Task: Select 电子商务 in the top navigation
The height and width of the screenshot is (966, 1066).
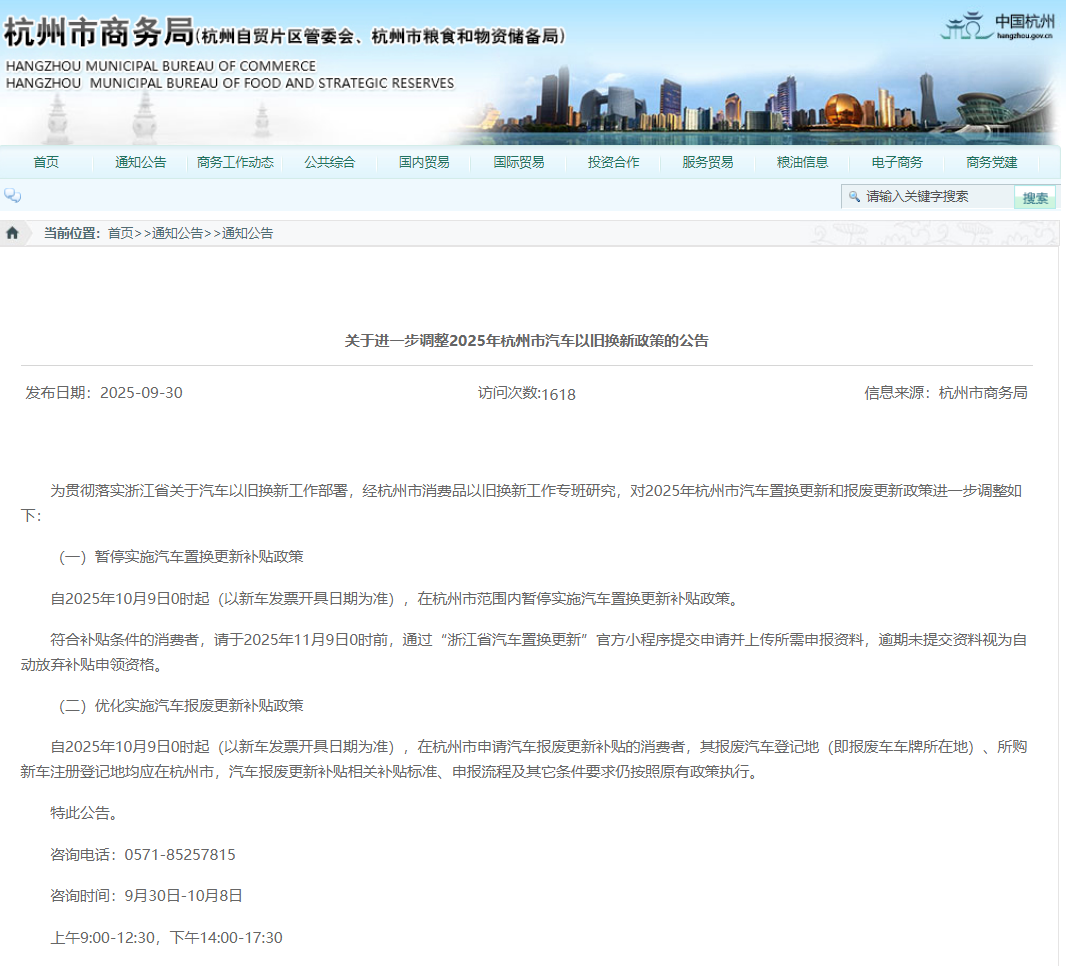Action: [897, 162]
